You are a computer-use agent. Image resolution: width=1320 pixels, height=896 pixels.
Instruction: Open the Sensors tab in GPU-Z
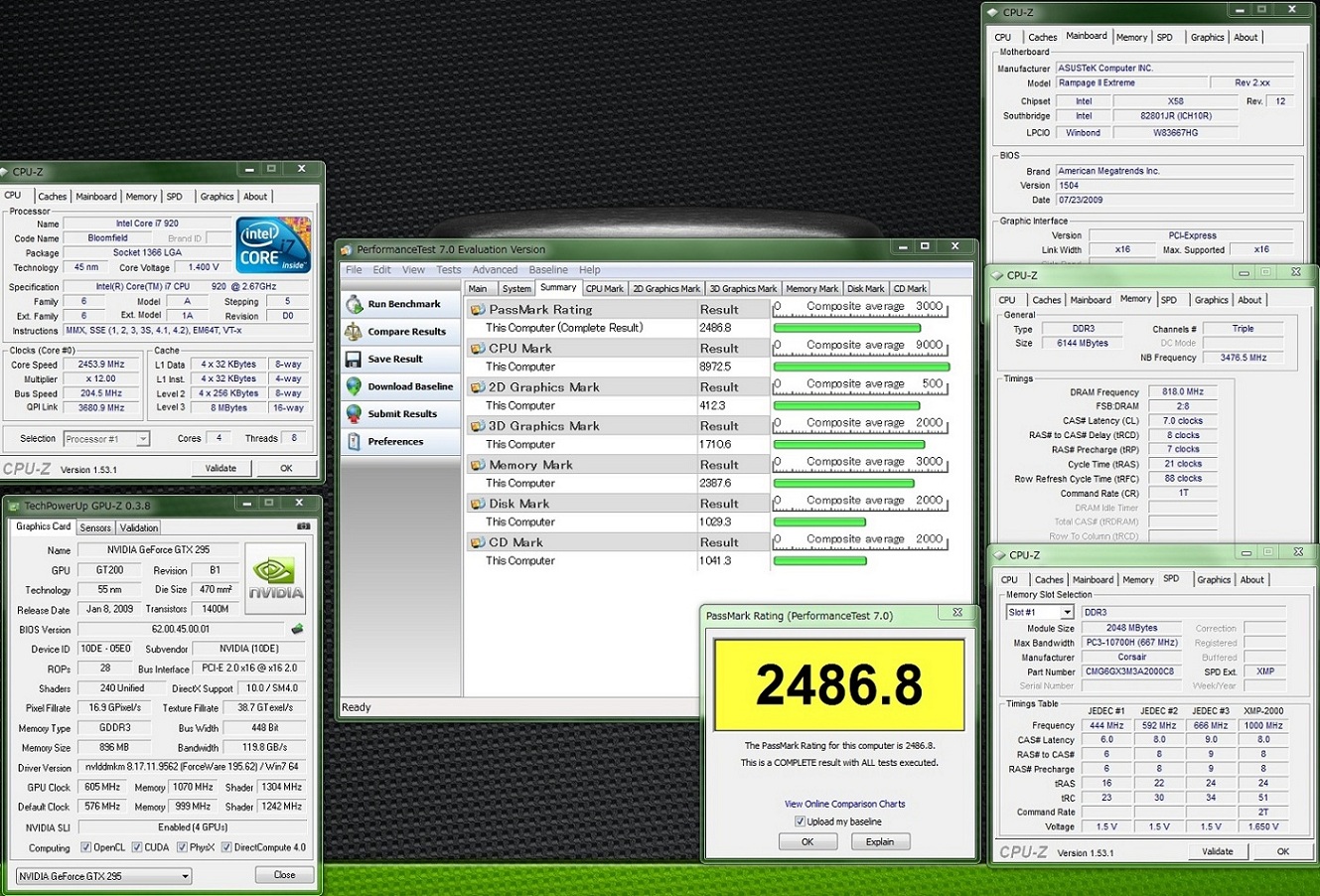95,527
